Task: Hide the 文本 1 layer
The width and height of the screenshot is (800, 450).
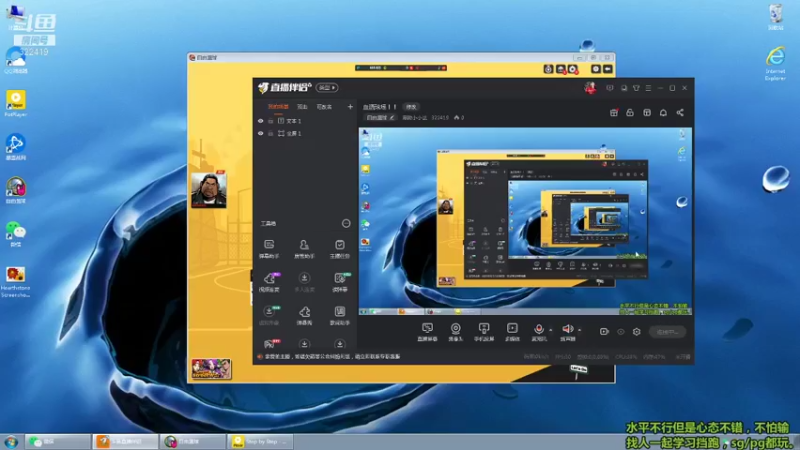Action: (261, 121)
